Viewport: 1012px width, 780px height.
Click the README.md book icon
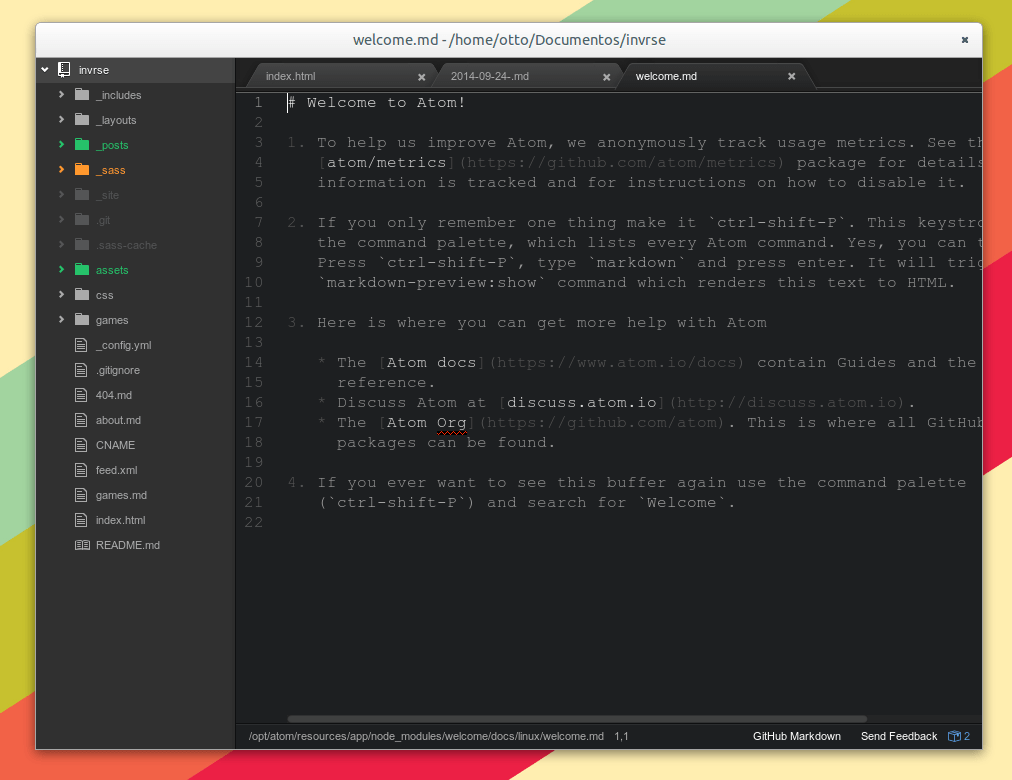[x=82, y=545]
